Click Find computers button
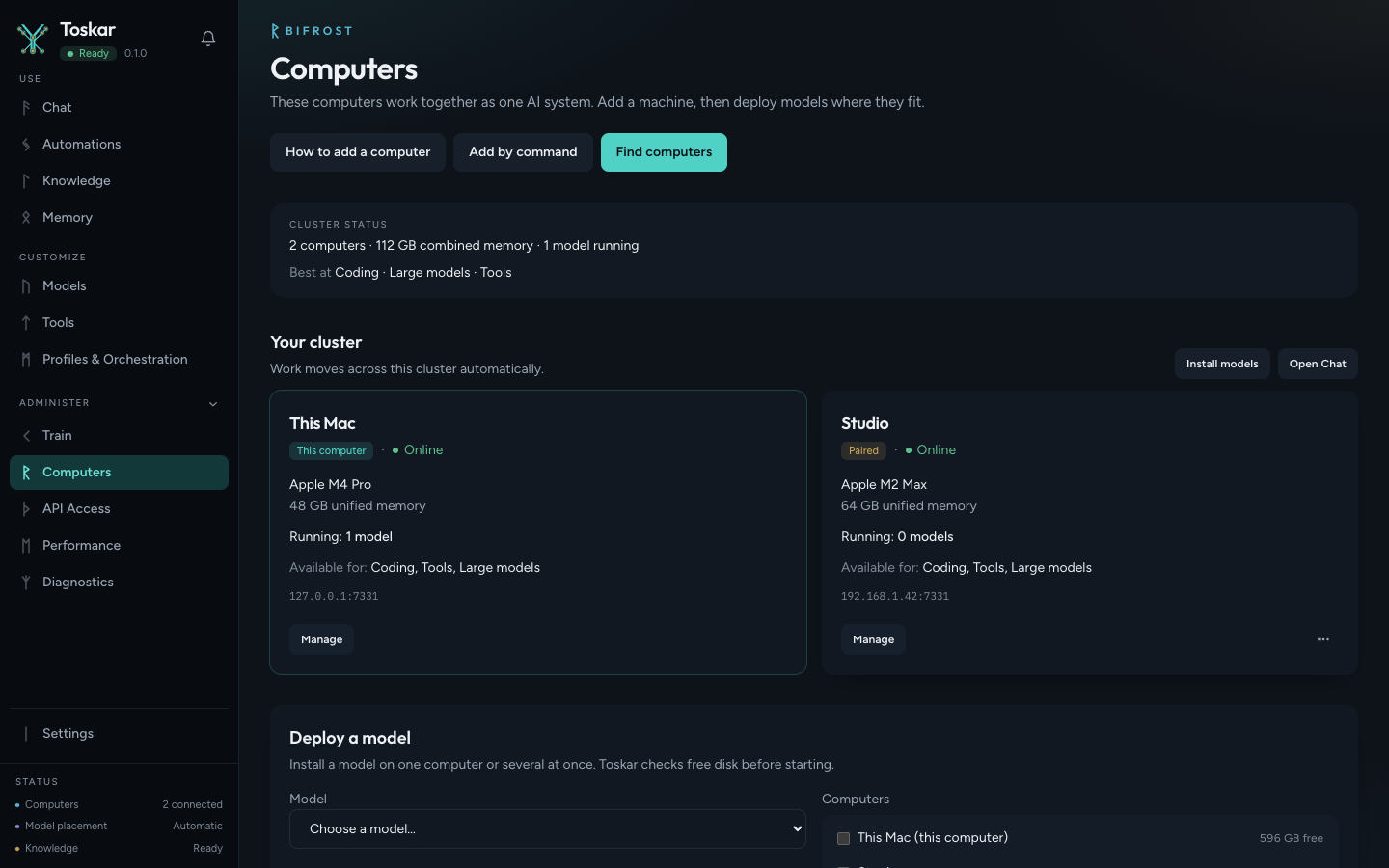 [x=664, y=152]
